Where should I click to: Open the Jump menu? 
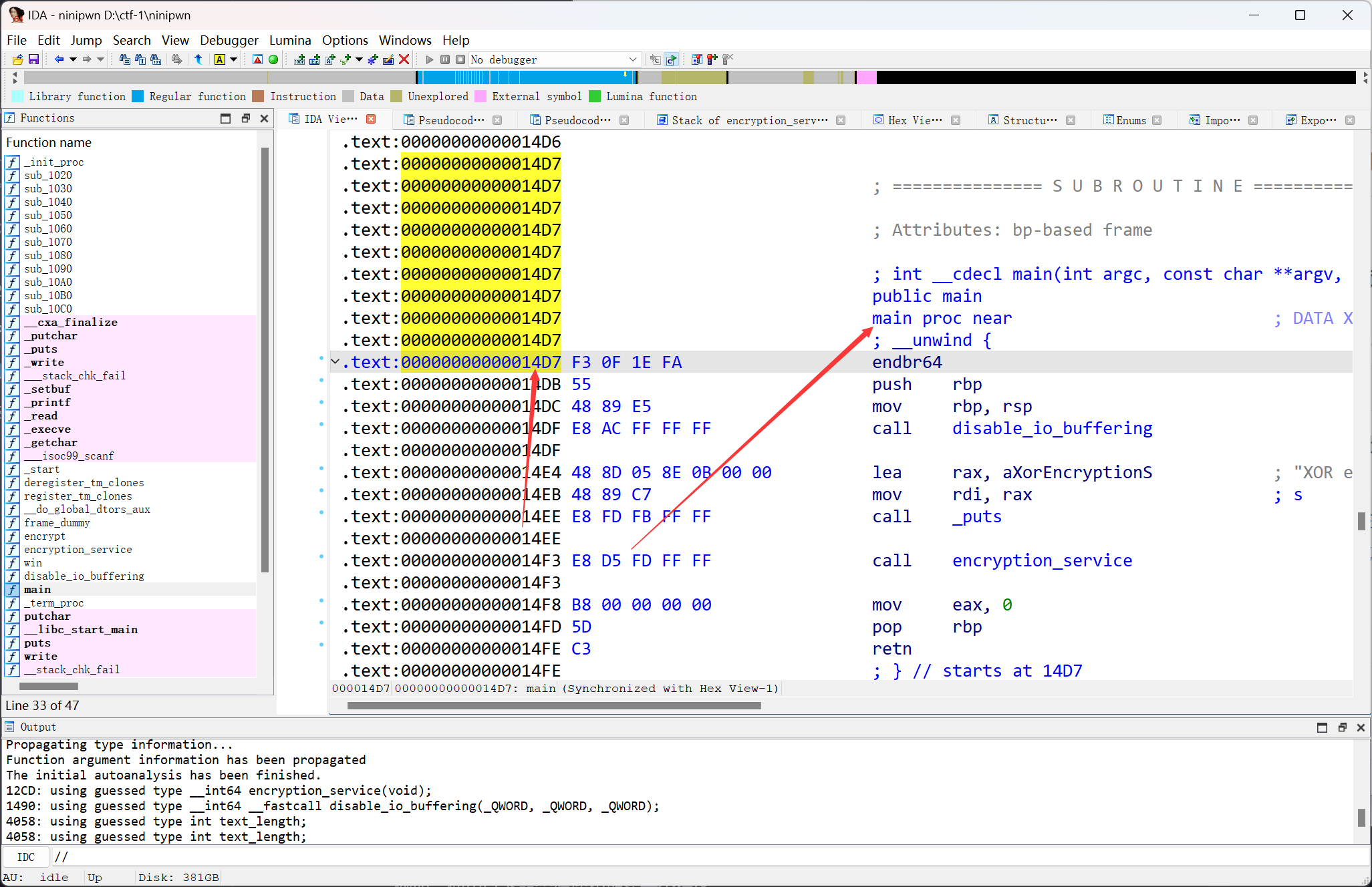[86, 40]
